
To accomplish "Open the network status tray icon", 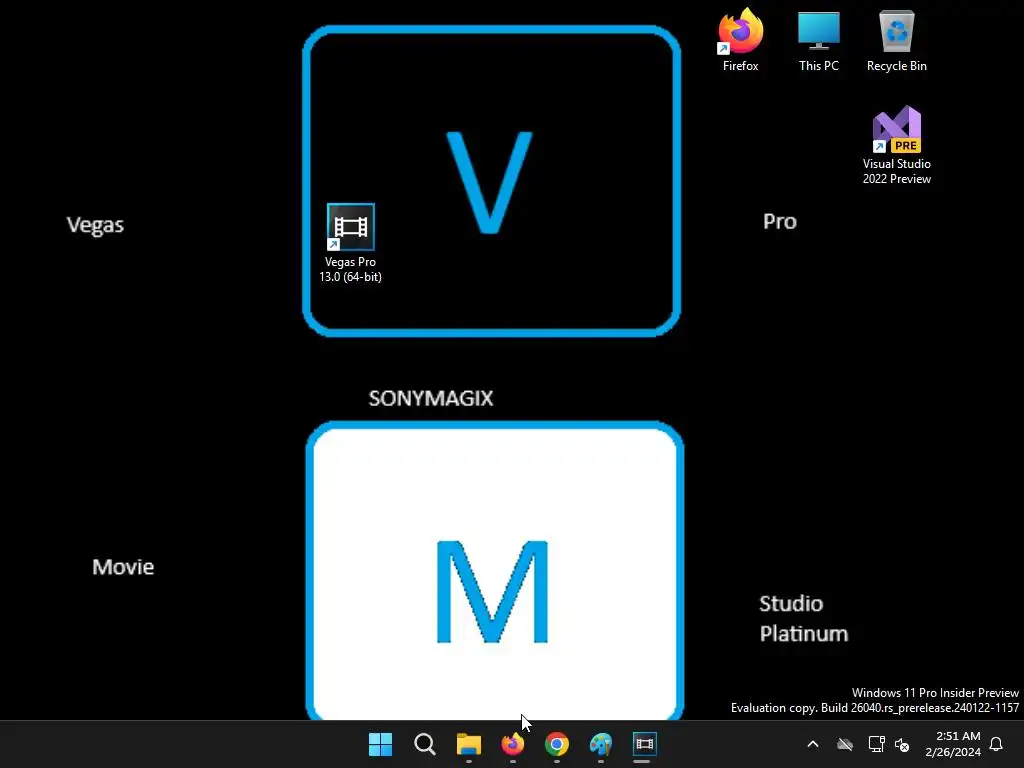I will pyautogui.click(x=876, y=744).
